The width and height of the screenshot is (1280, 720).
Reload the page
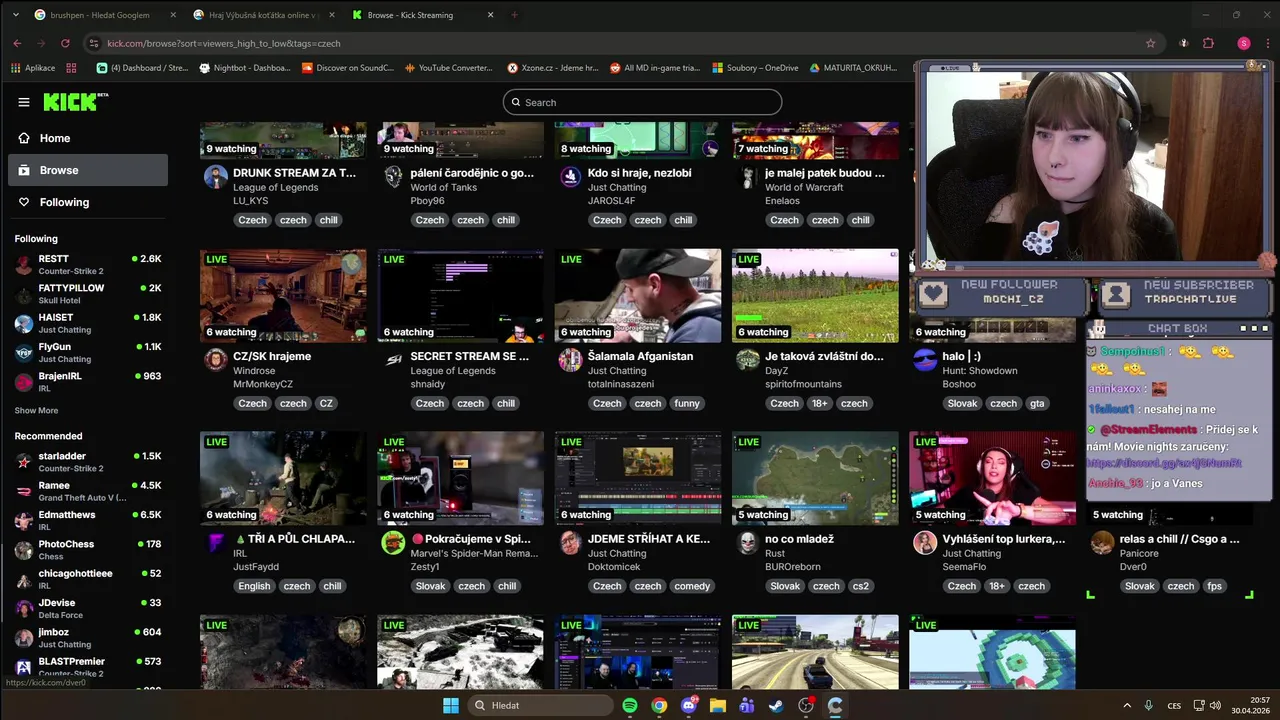65,43
